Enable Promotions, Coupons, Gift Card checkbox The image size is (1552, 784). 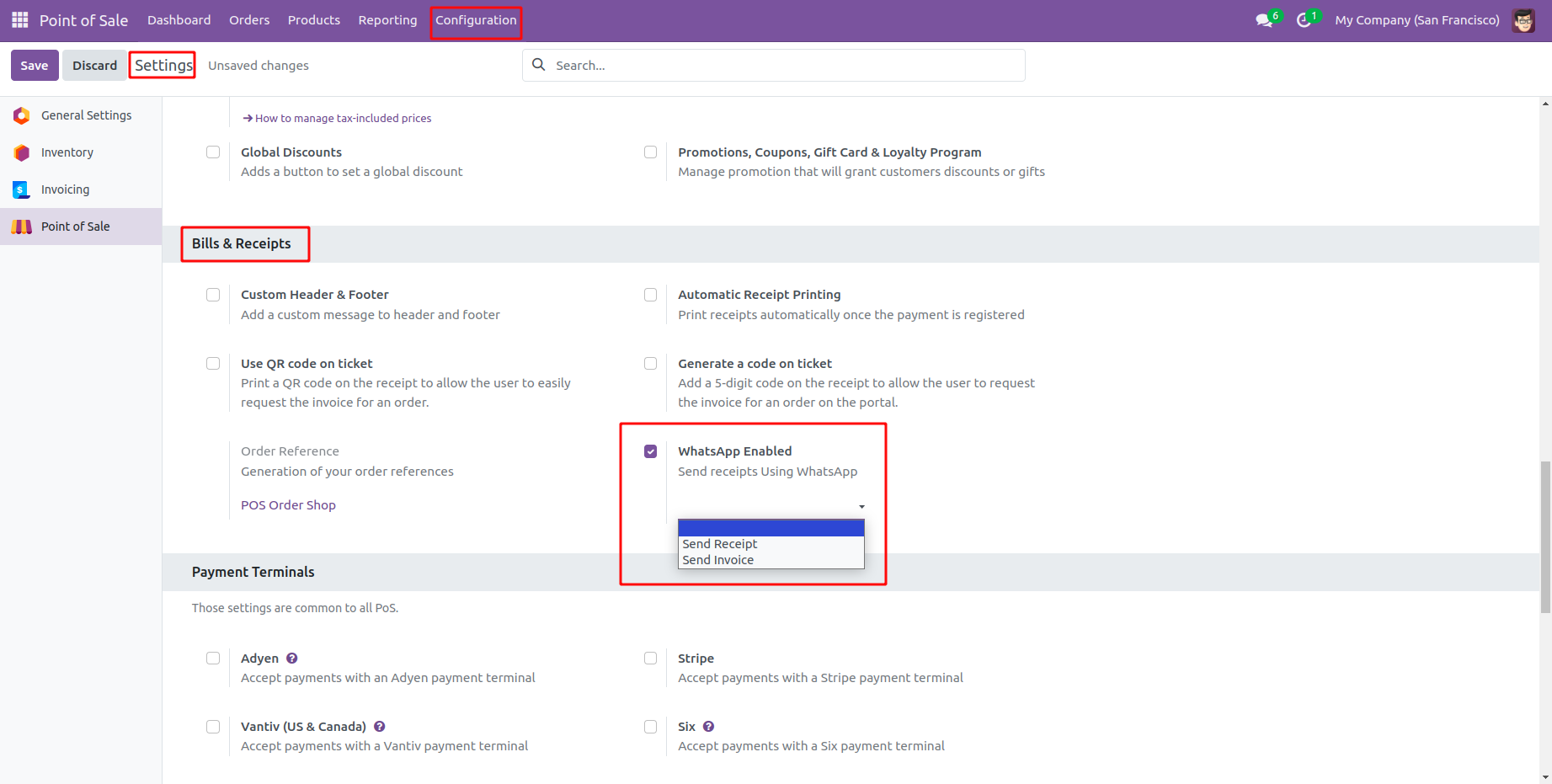pyautogui.click(x=651, y=152)
